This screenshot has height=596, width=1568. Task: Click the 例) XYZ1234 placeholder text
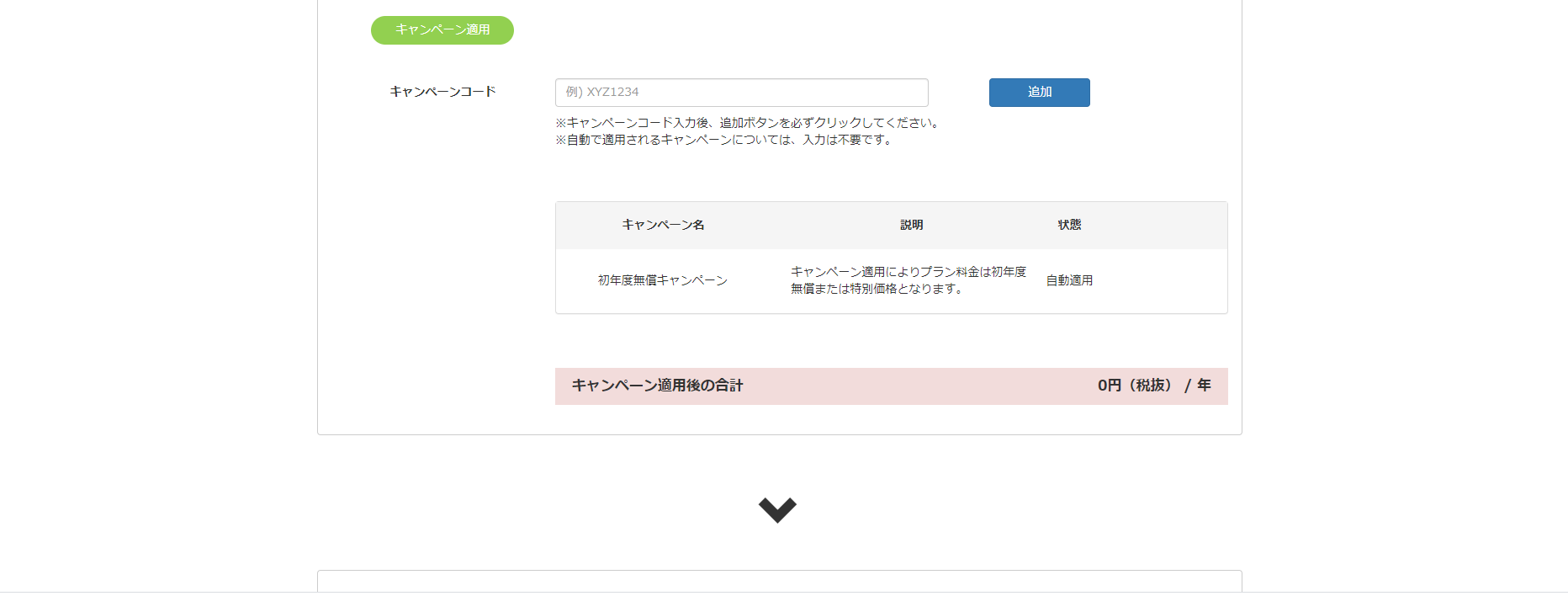(x=602, y=93)
